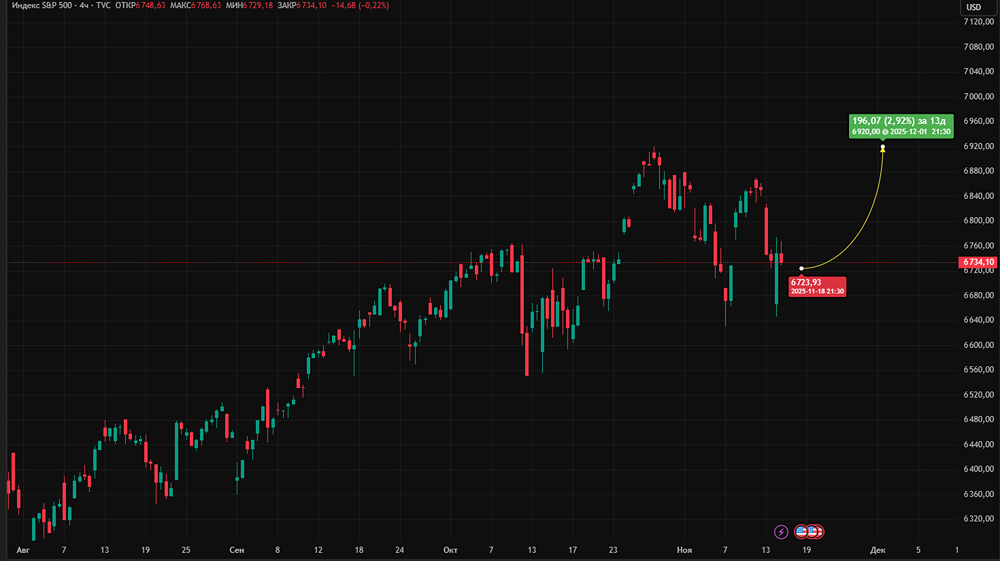Click the 6480,00 price axis label
Viewport: 1000px width, 561px height.
(x=978, y=419)
